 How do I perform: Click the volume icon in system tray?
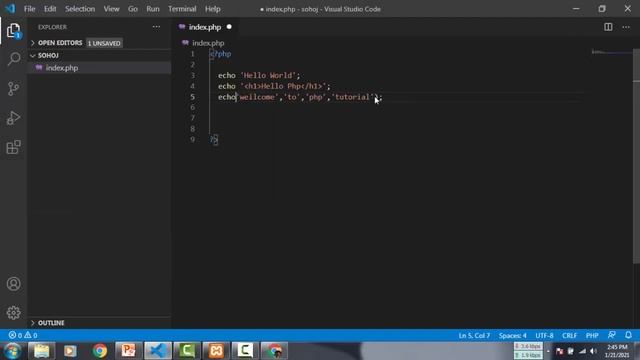(594, 351)
